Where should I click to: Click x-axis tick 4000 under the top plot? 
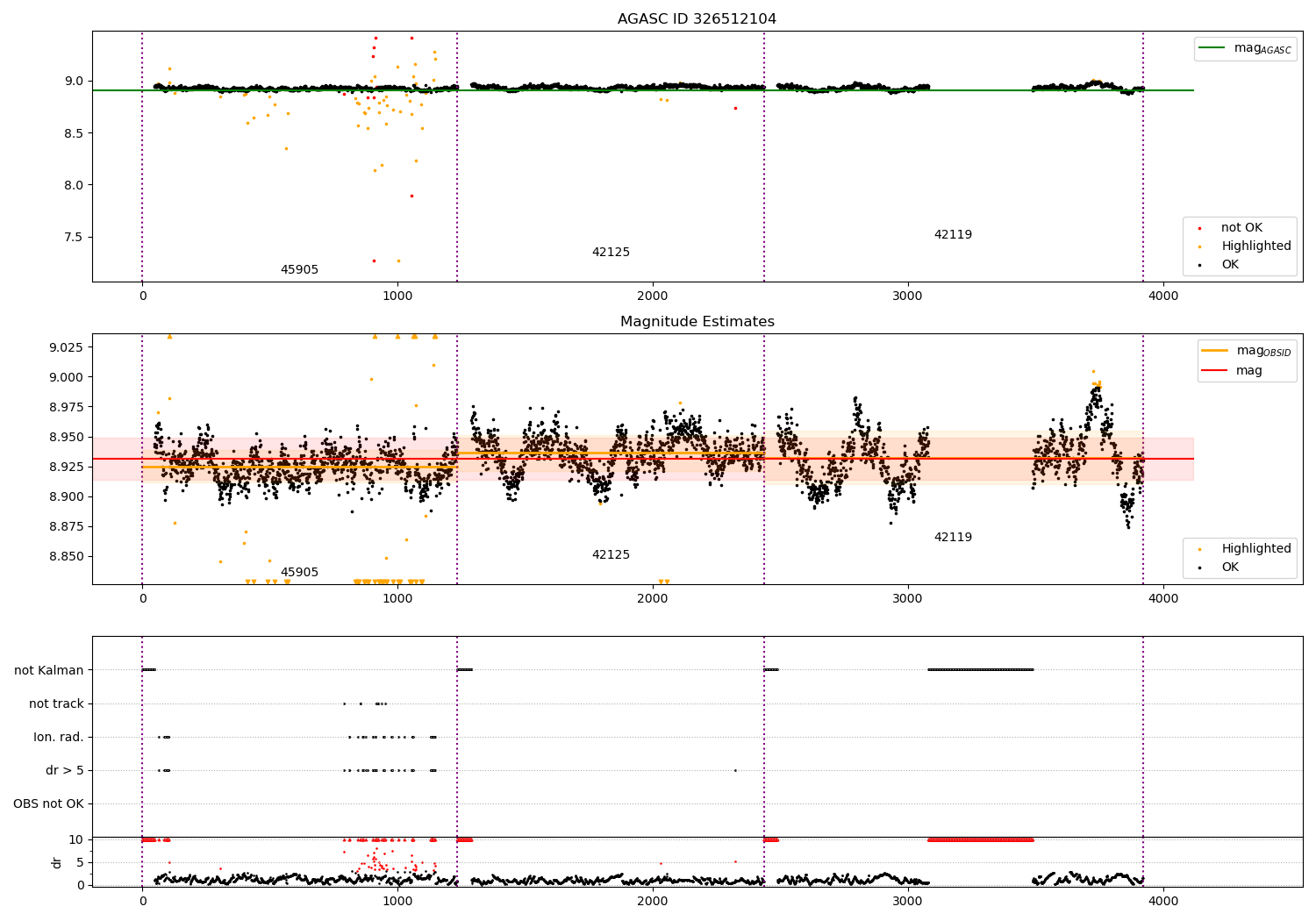point(1163,296)
